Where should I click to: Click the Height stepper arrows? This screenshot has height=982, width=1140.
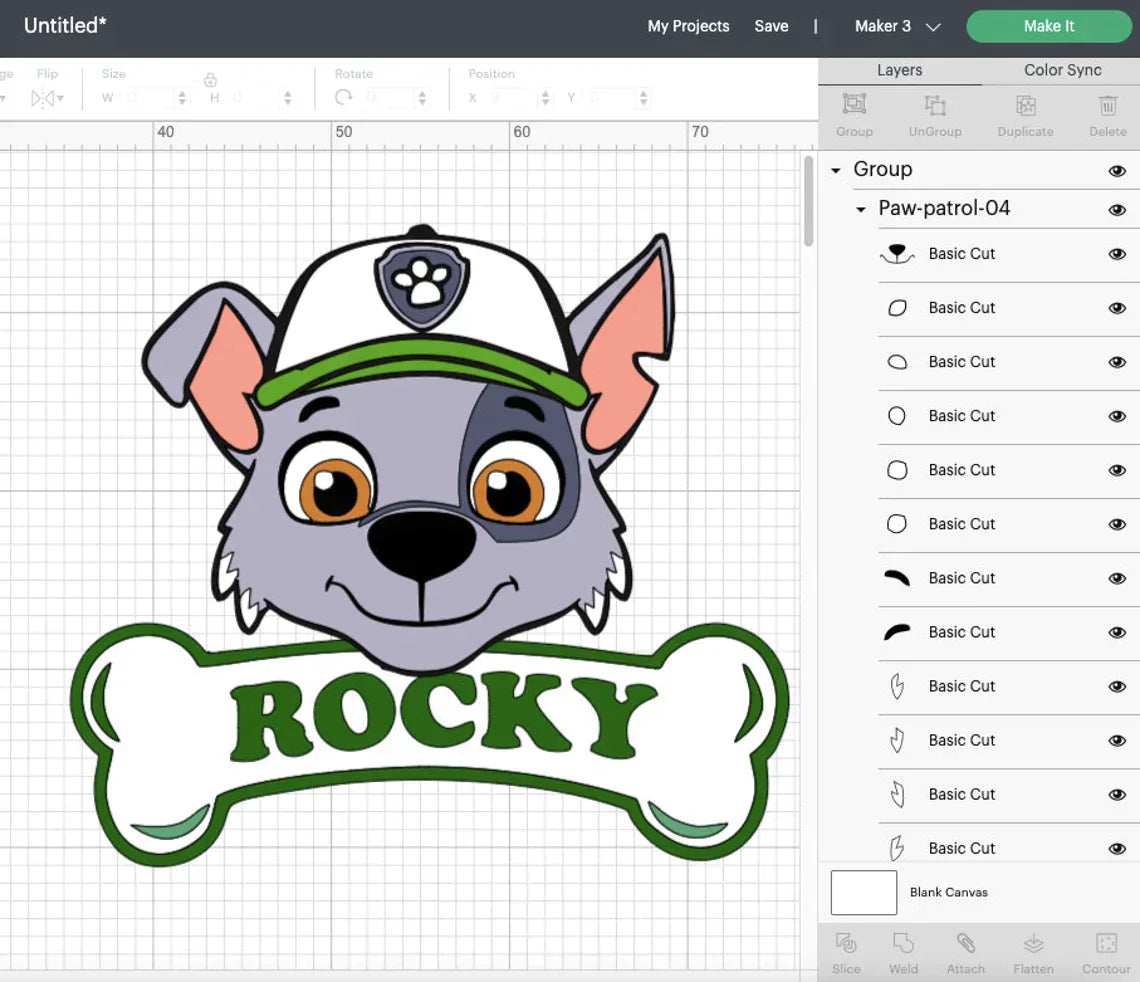point(288,97)
